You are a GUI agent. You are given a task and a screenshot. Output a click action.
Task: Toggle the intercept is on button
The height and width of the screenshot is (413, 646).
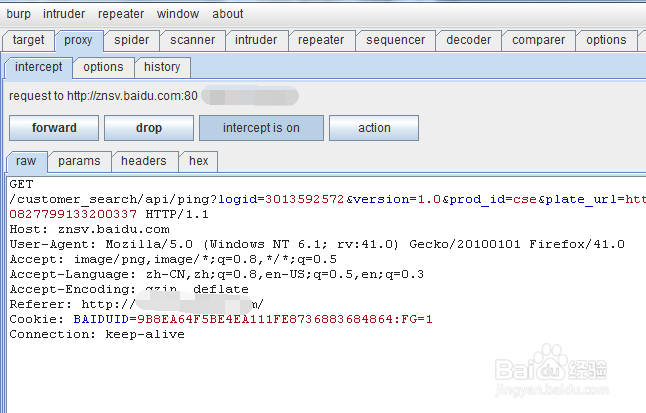(261, 128)
